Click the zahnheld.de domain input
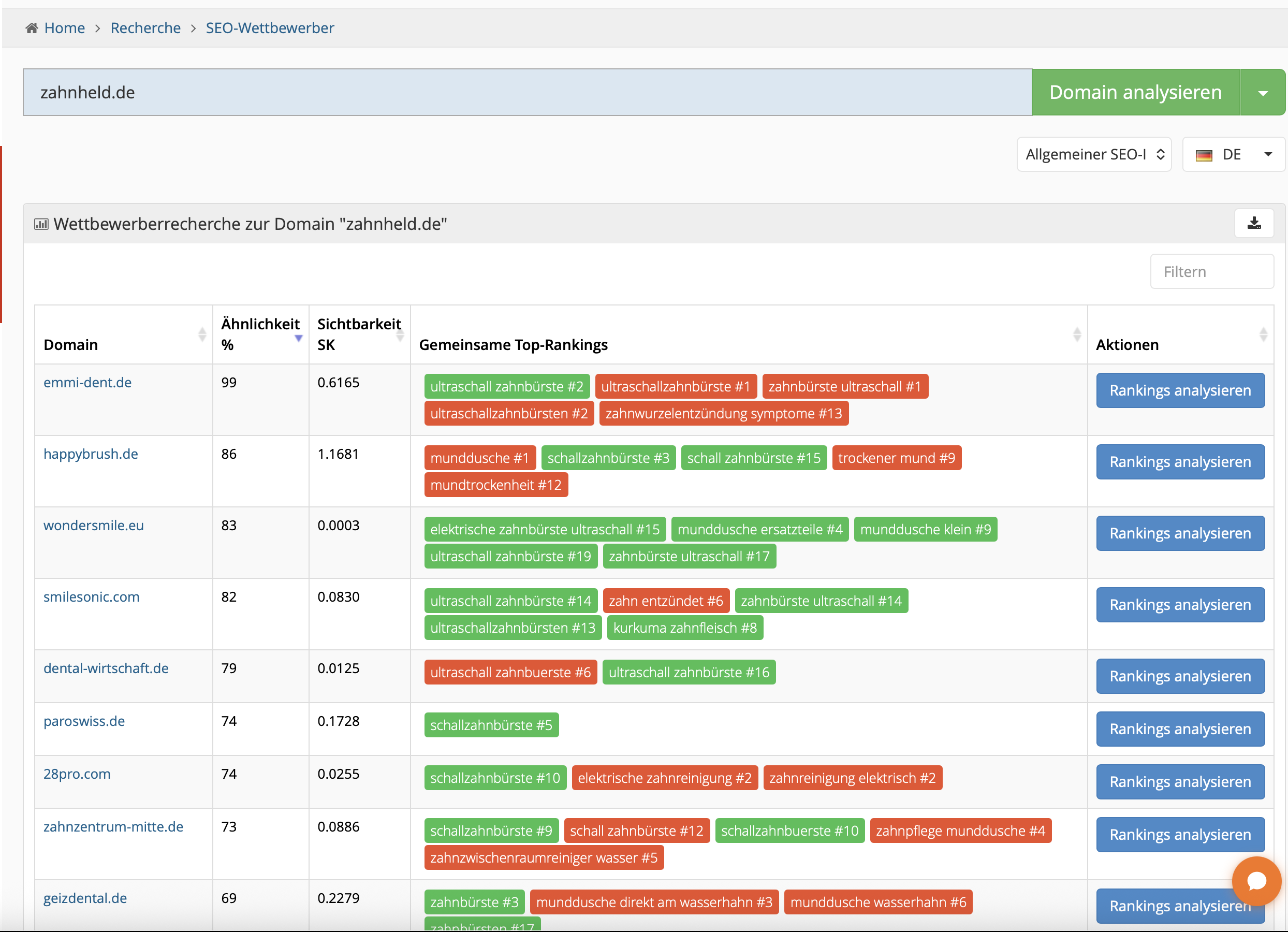 (x=527, y=93)
